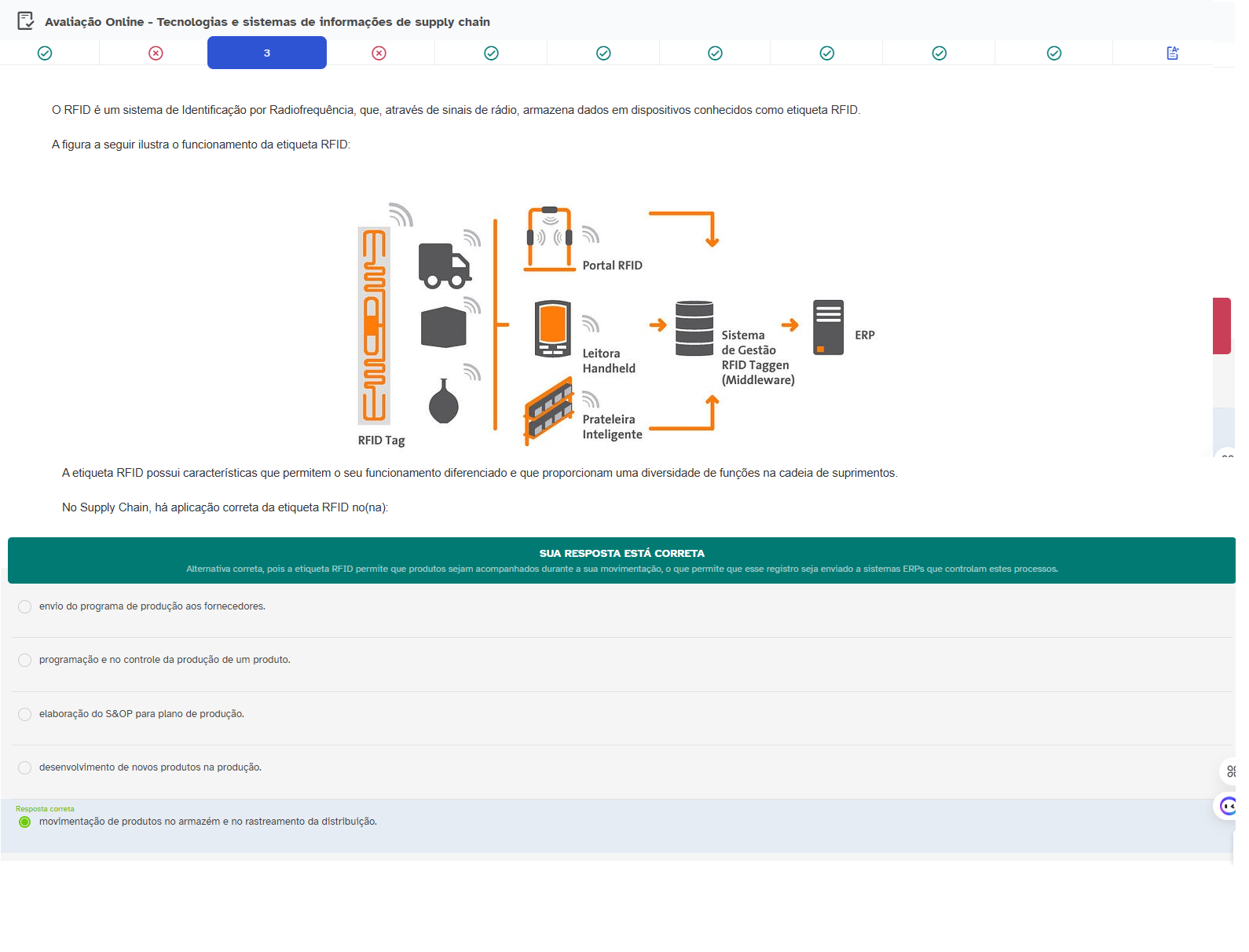Go to question 1 with the green checkmark
The image size is (1249, 952).
[x=45, y=53]
